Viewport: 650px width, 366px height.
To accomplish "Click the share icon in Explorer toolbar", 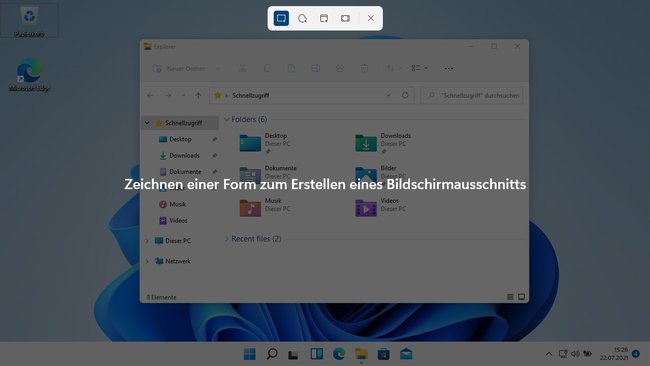I will tap(340, 68).
